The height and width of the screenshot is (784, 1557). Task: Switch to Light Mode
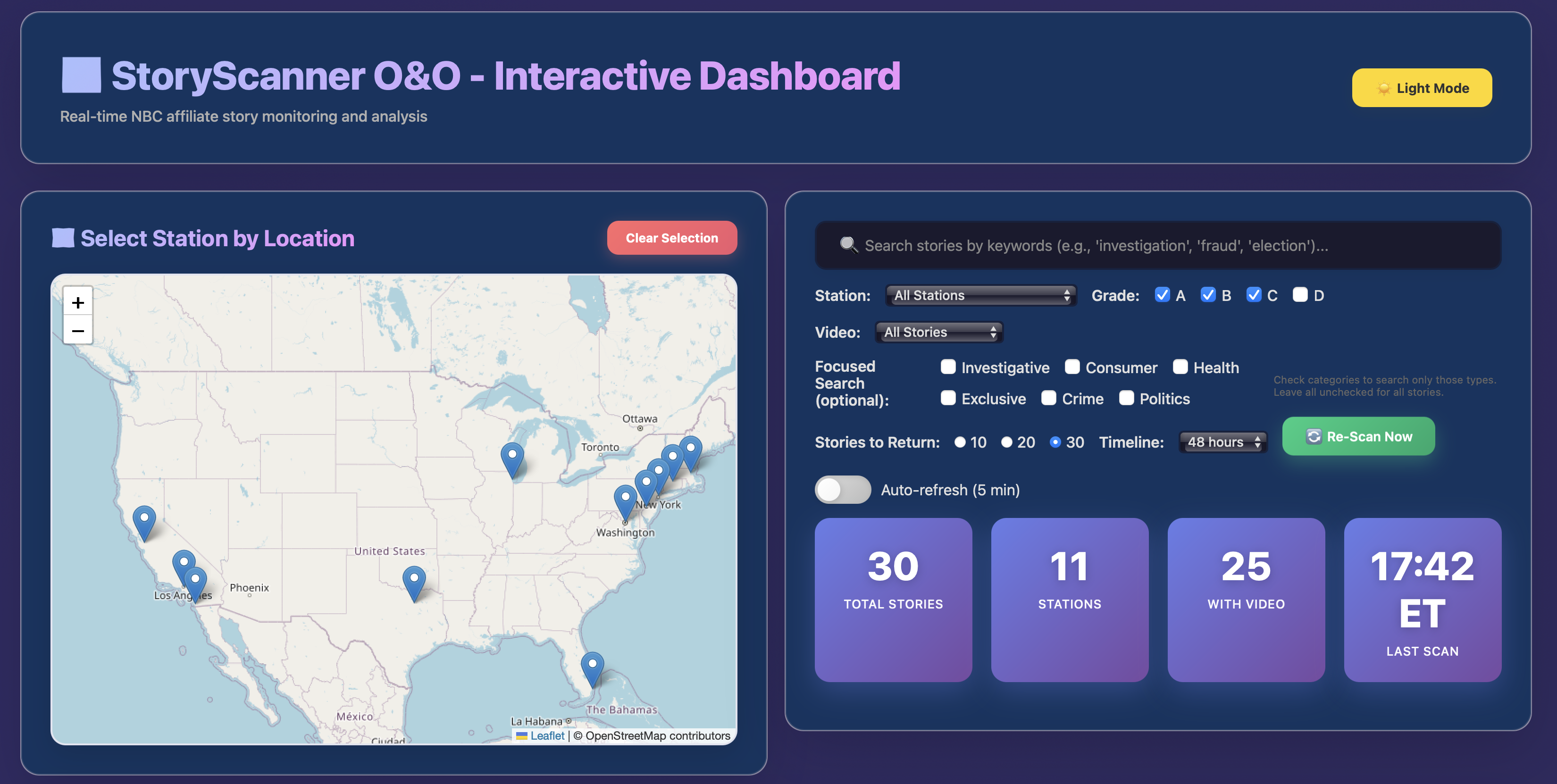[x=1421, y=88]
